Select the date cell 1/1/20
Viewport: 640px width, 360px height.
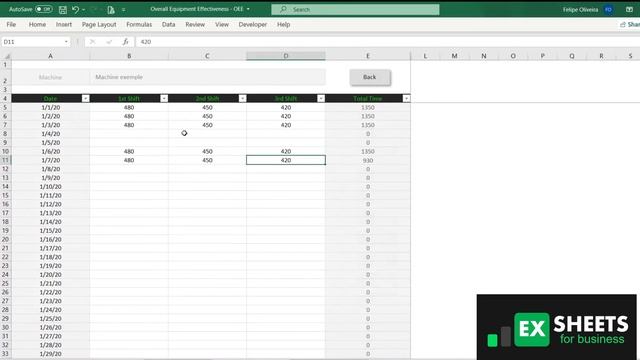[x=51, y=107]
